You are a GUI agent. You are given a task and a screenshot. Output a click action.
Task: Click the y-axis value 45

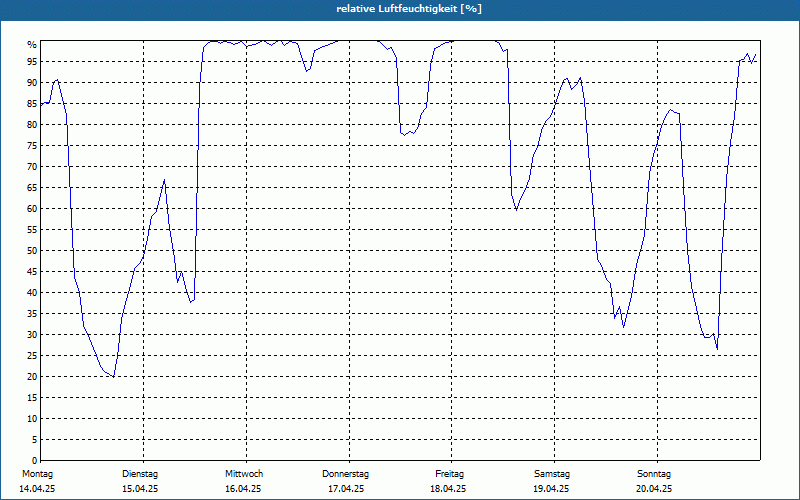pos(32,272)
